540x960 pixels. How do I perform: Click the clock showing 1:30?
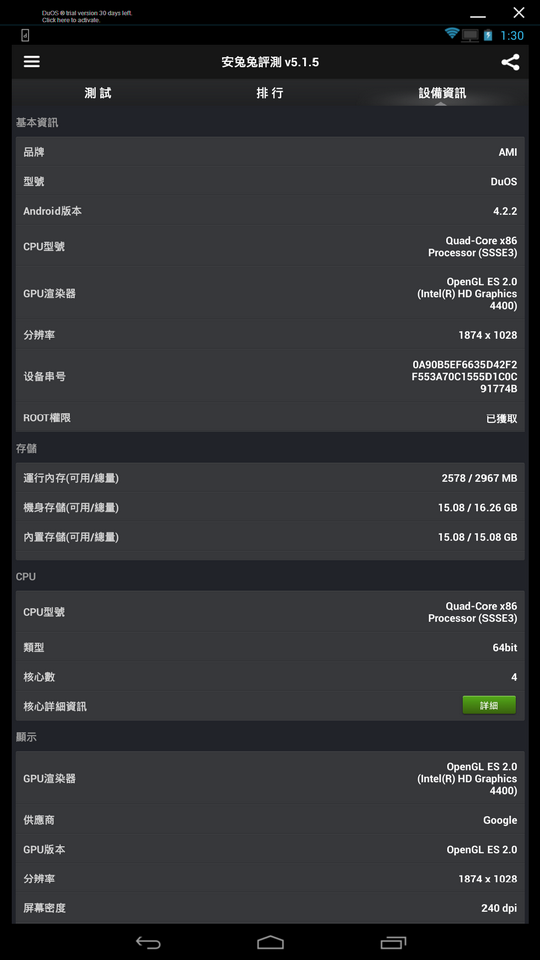click(512, 36)
